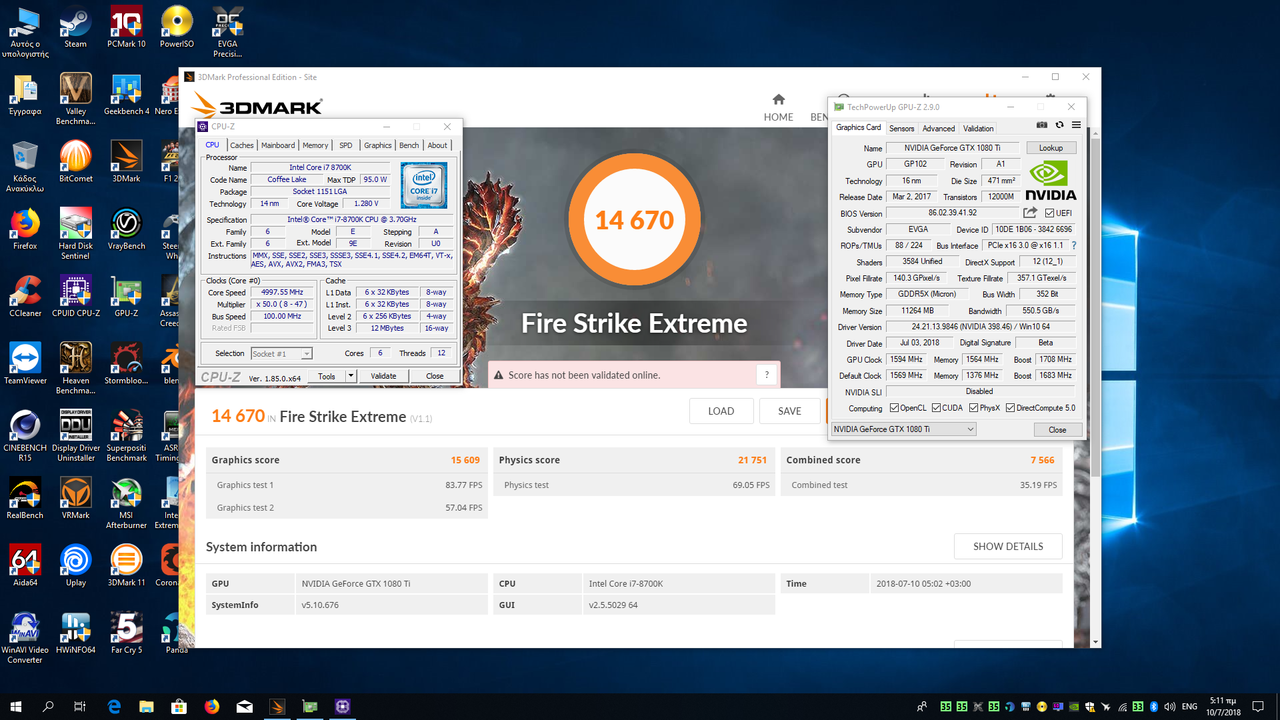
Task: Open the Steam desktop shortcut
Action: tap(75, 27)
